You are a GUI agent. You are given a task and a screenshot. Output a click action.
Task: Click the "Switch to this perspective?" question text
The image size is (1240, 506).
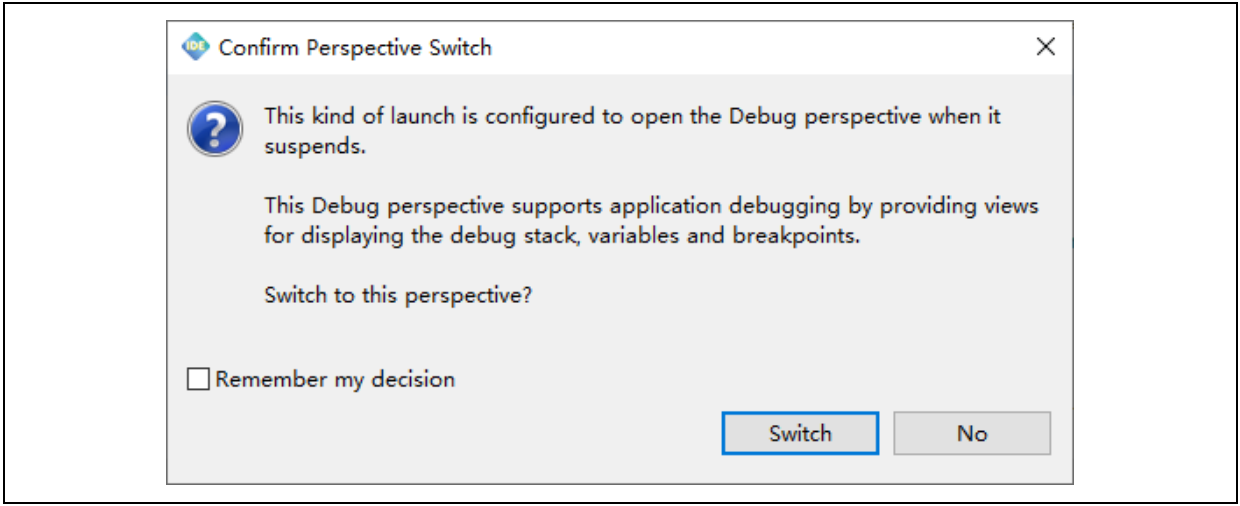pos(398,296)
